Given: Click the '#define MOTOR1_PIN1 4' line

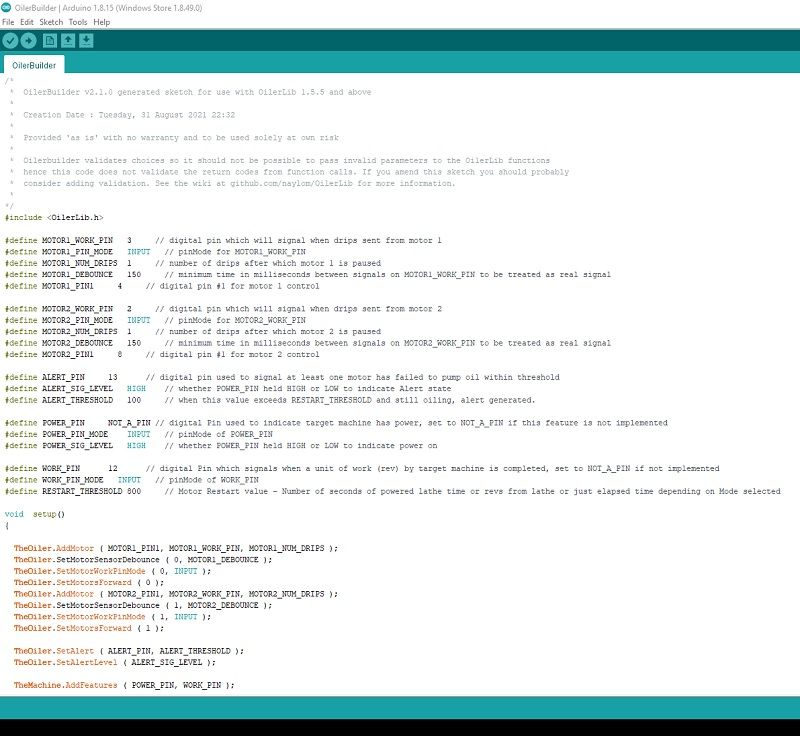Looking at the screenshot, I should 162,286.
